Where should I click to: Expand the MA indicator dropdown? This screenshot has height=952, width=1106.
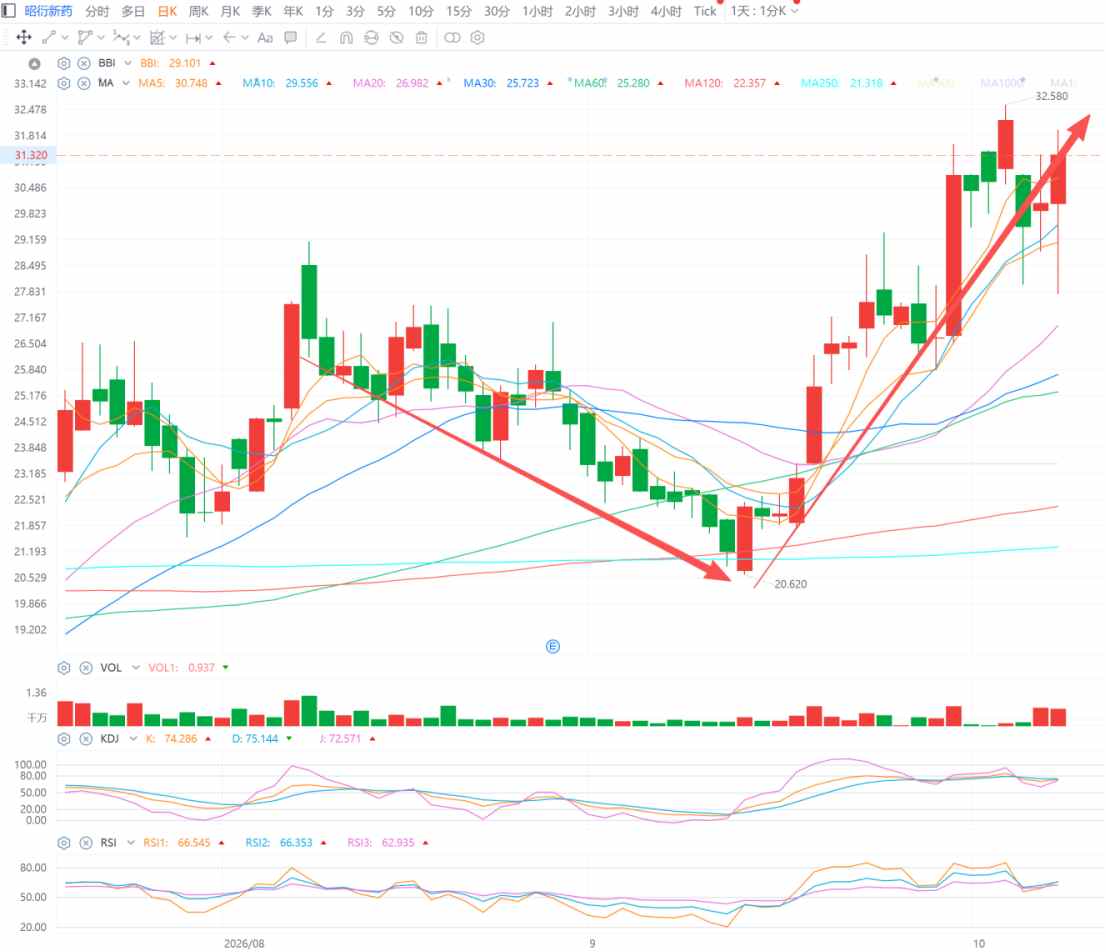126,83
